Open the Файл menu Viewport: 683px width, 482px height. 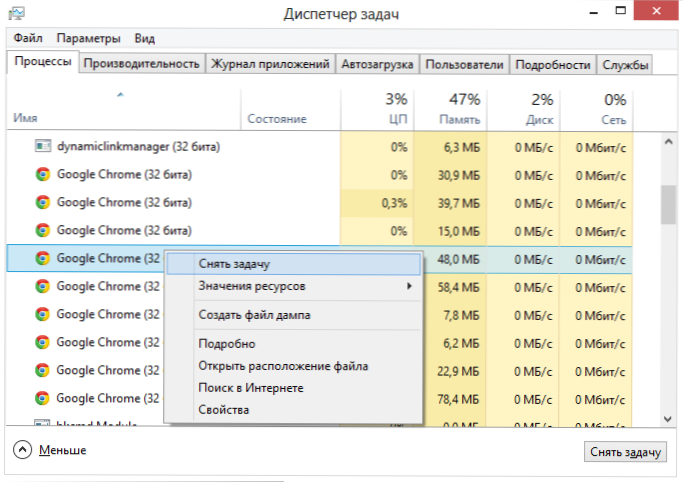[28, 38]
